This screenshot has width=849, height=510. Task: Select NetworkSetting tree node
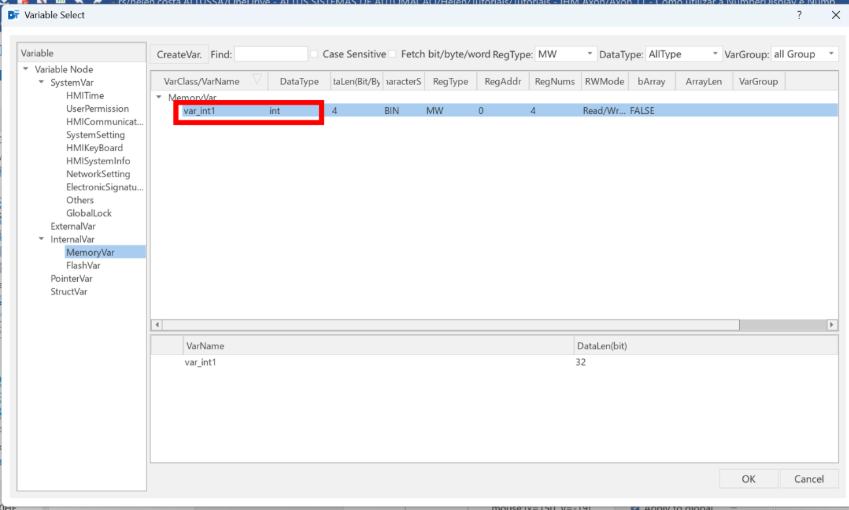pyautogui.click(x=98, y=174)
